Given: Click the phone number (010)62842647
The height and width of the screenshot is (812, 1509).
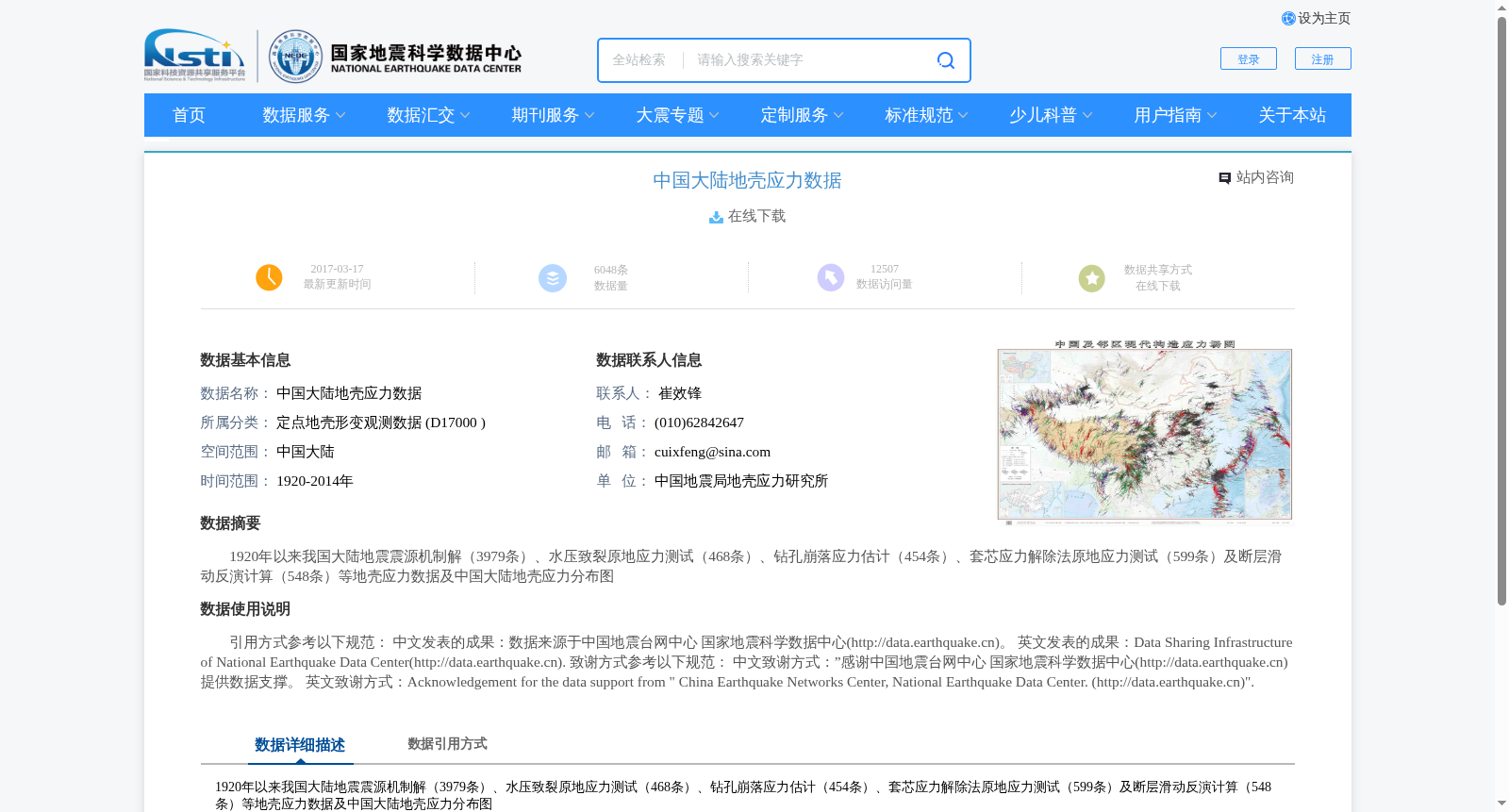Looking at the screenshot, I should tap(699, 423).
